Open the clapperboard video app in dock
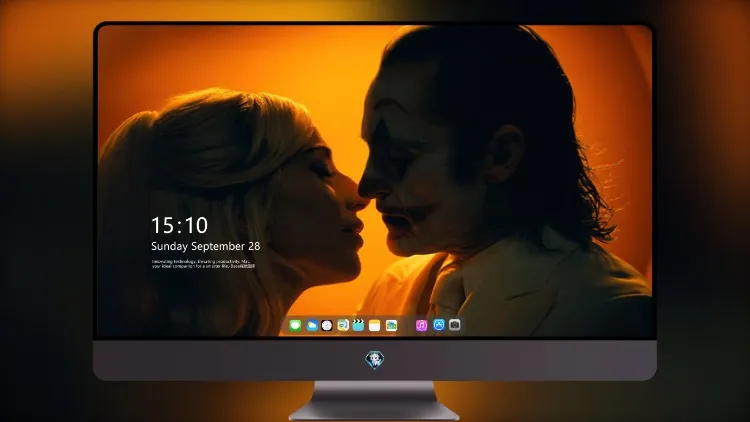The height and width of the screenshot is (422, 750). (358, 326)
